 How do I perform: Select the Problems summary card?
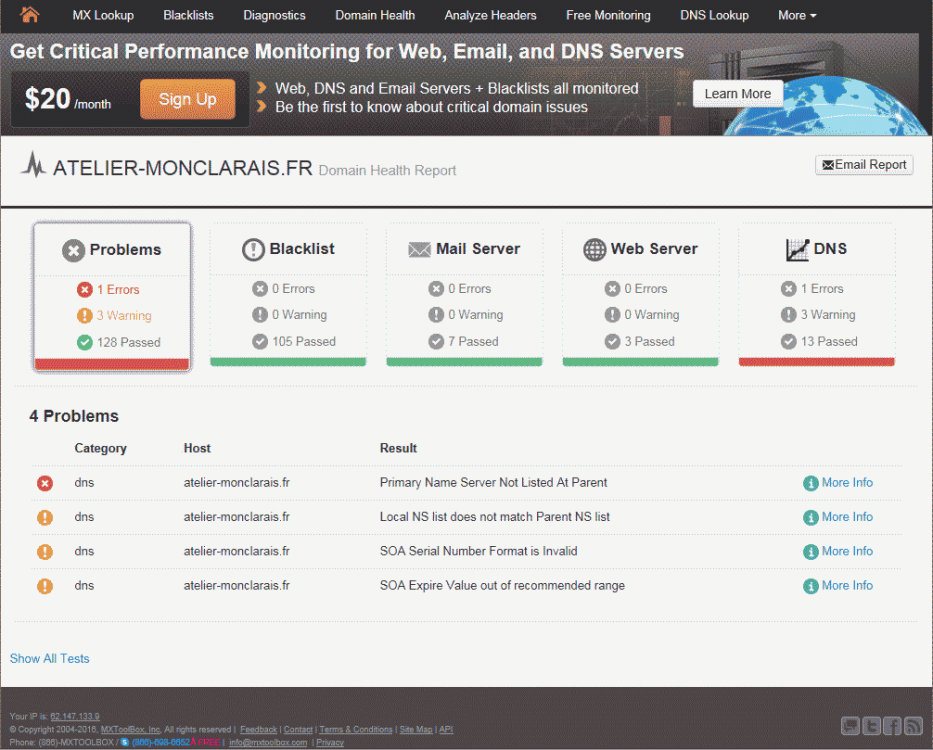tap(112, 297)
